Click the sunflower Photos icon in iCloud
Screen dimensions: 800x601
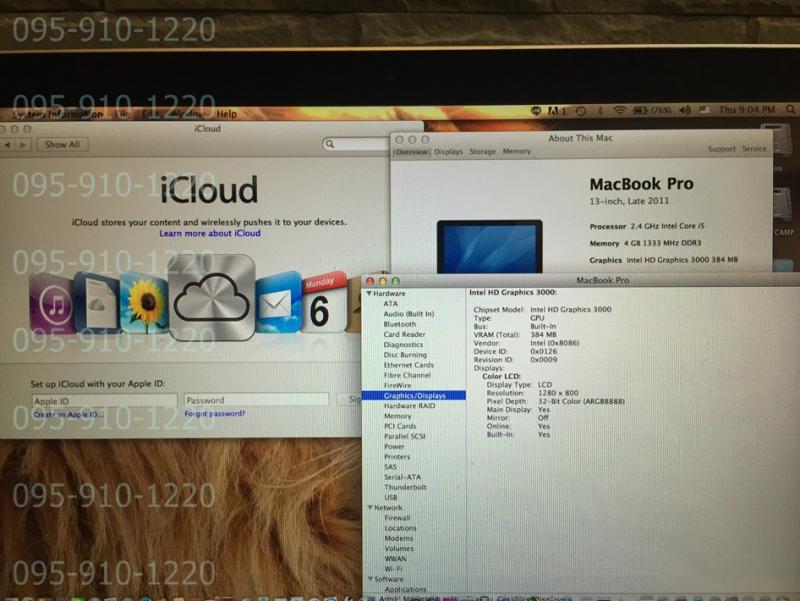coord(145,303)
